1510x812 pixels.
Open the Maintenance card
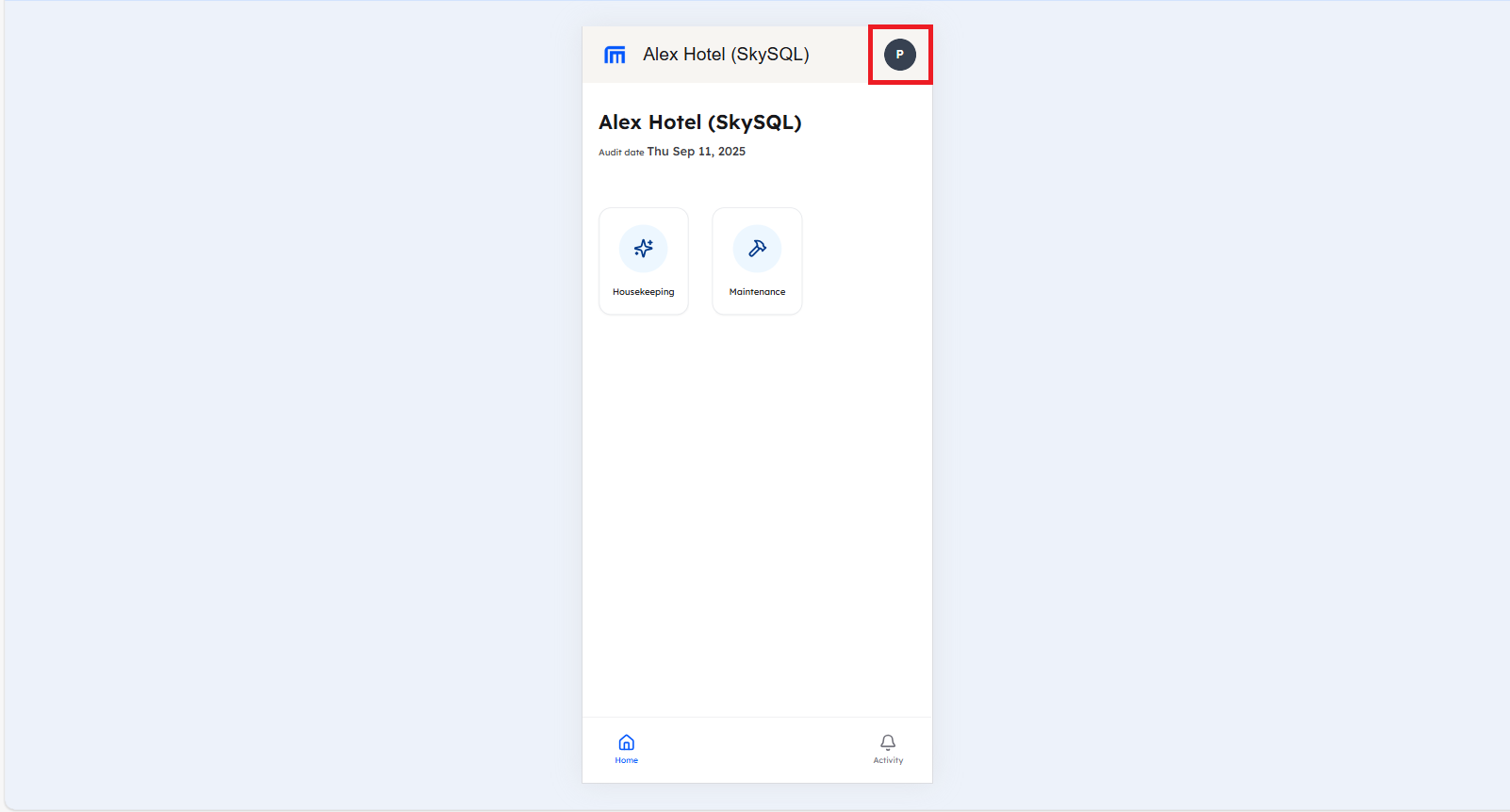pos(757,262)
